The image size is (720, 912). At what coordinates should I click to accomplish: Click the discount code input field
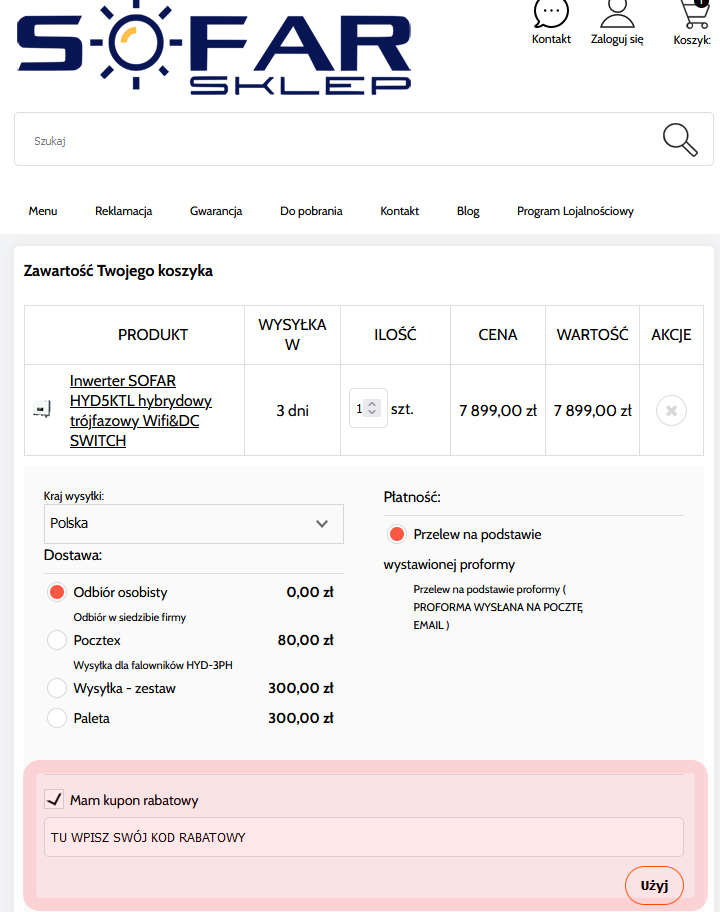coord(364,837)
